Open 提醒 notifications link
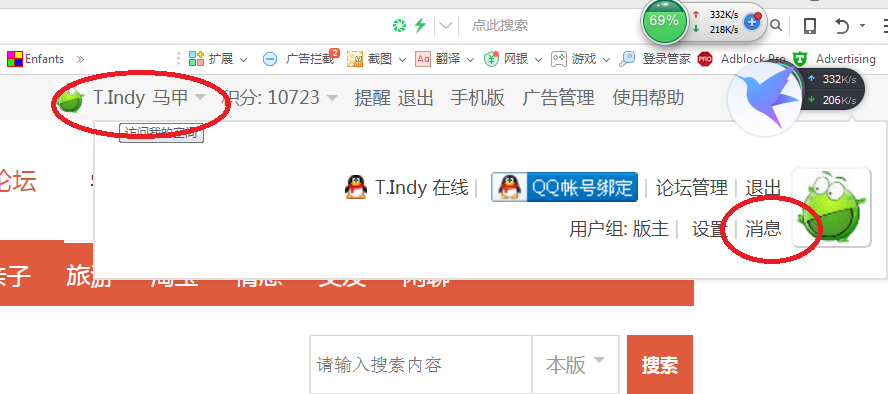This screenshot has height=394, width=888. tap(372, 98)
